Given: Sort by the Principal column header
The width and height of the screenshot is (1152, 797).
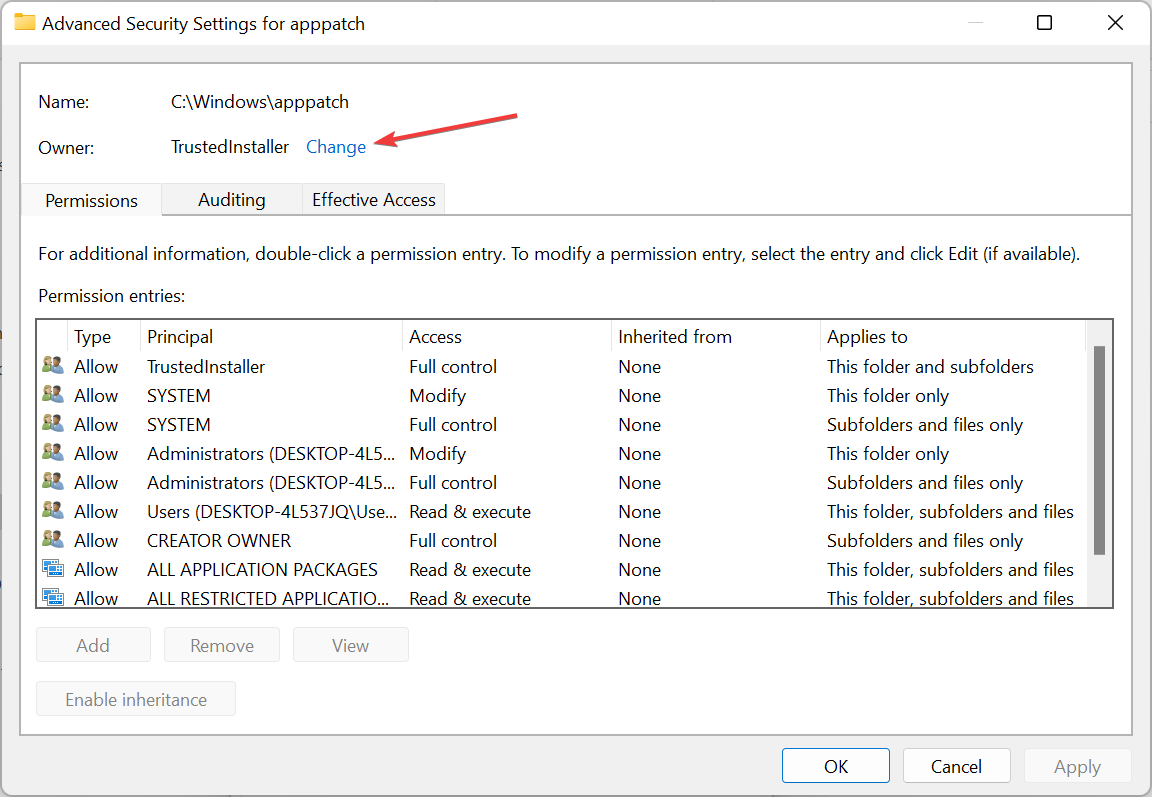Looking at the screenshot, I should point(271,336).
